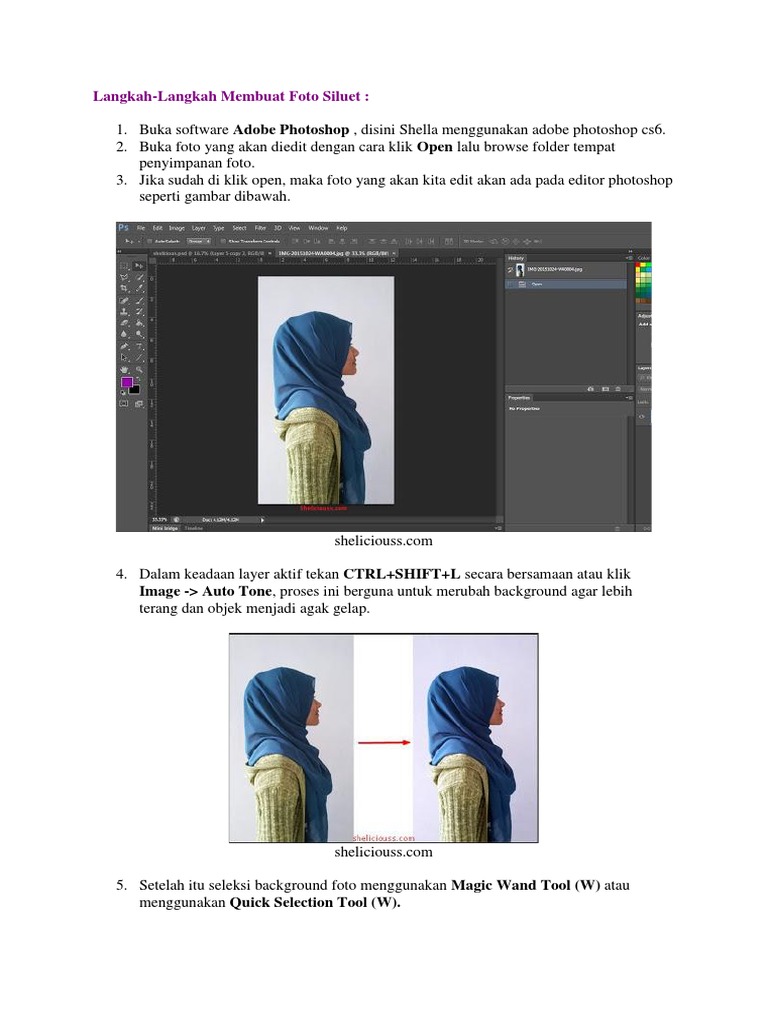
Task: Select the Dodge tool
Action: pos(140,334)
